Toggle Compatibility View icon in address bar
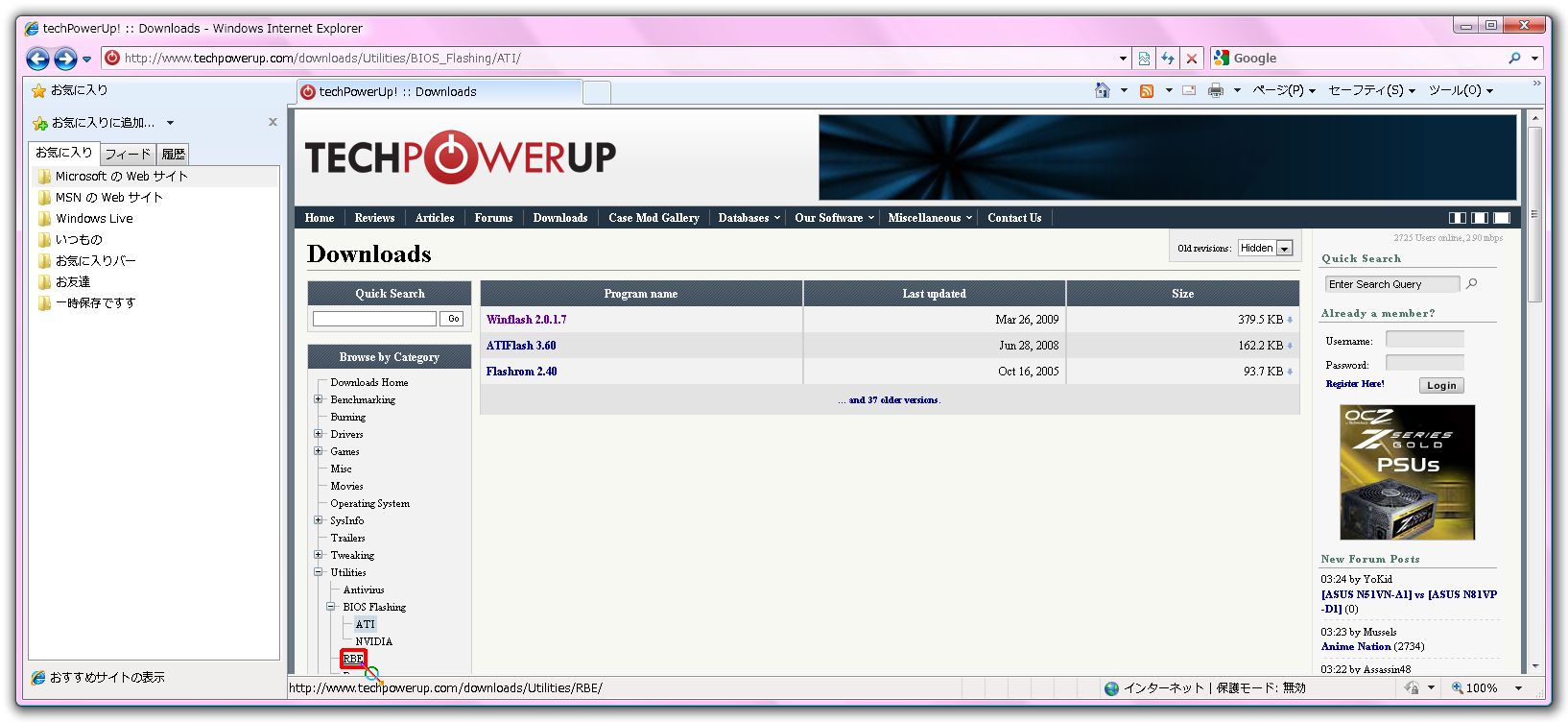 [x=1144, y=59]
